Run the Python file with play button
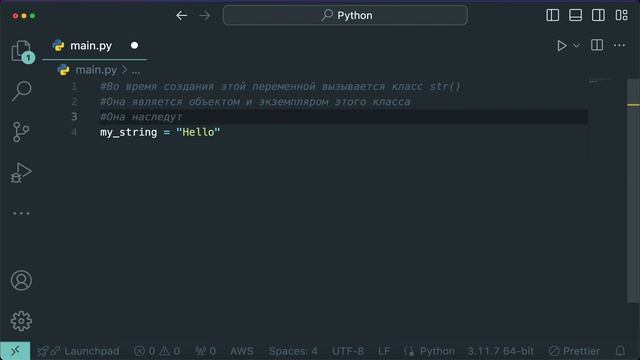This screenshot has height=360, width=640. pos(562,45)
